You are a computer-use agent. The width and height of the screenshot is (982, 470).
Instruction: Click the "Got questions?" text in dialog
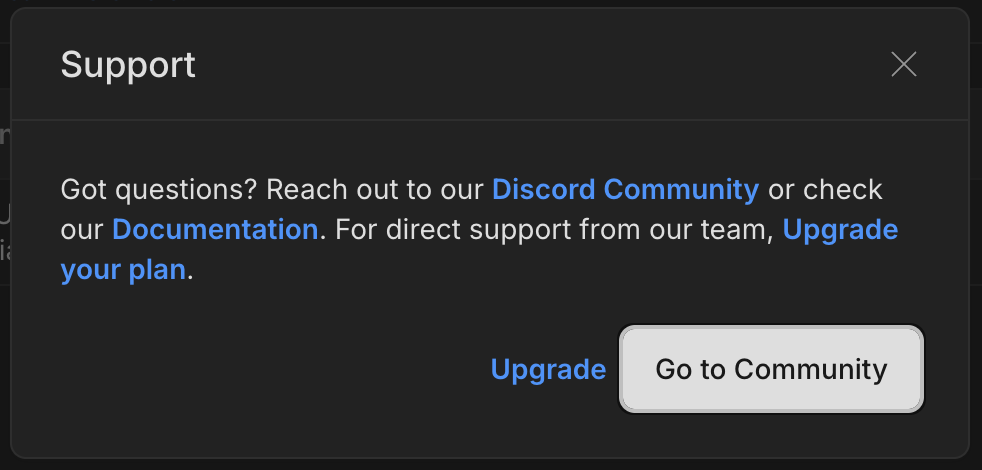pyautogui.click(x=159, y=189)
